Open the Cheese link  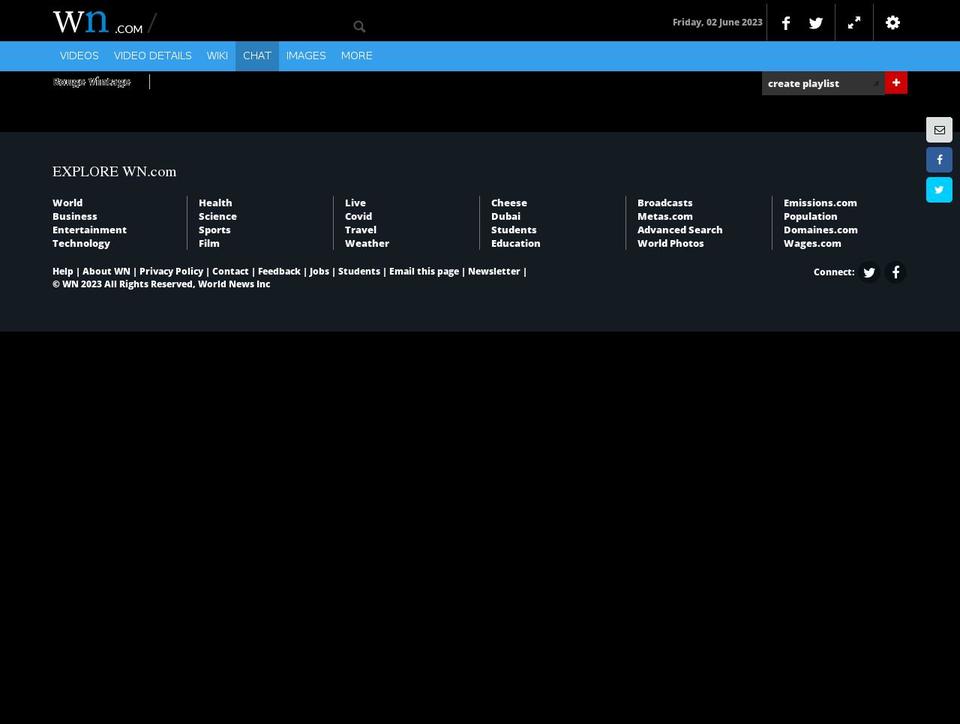click(x=509, y=203)
